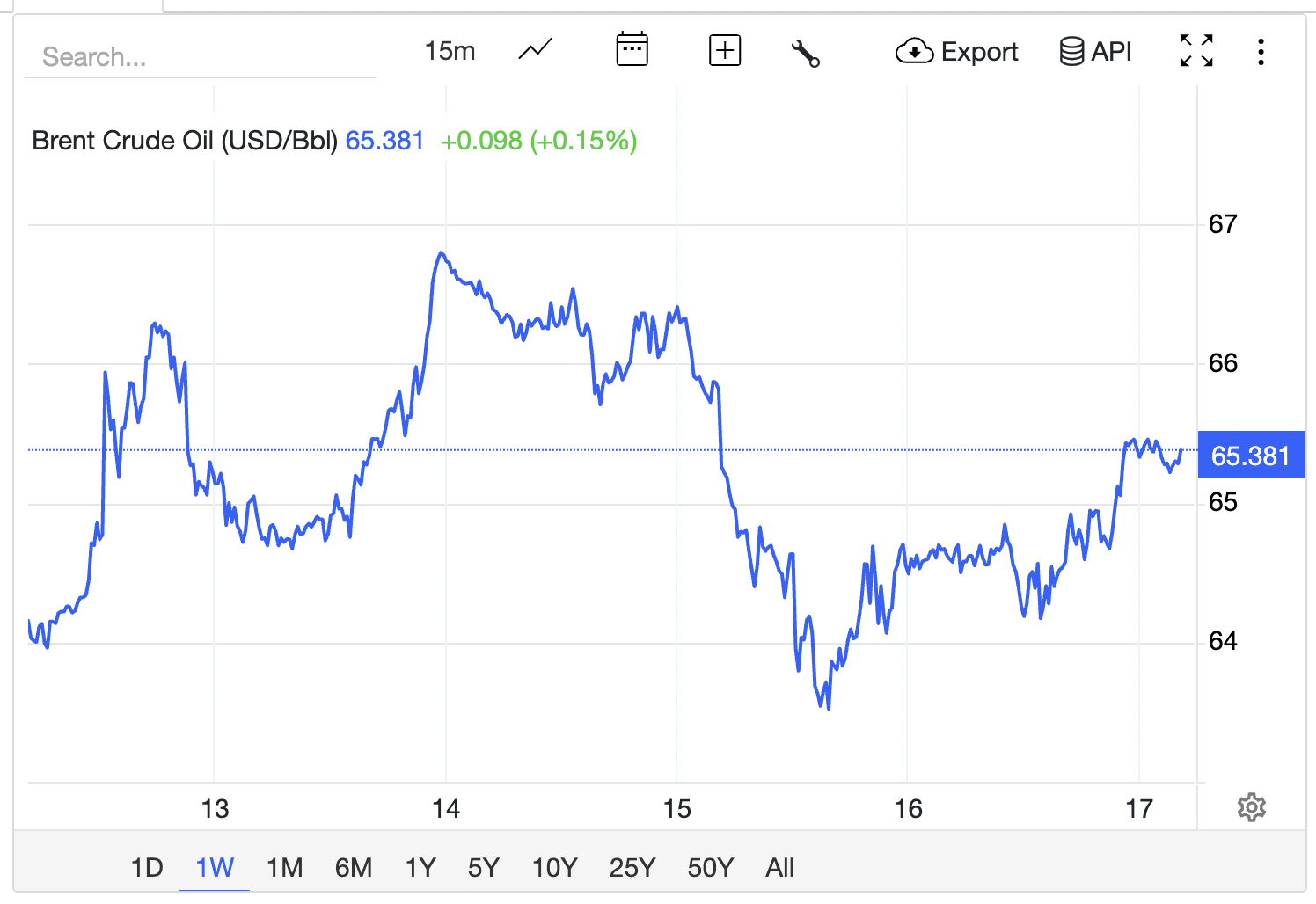Open the 15m interval selector
1316x904 pixels.
450,52
